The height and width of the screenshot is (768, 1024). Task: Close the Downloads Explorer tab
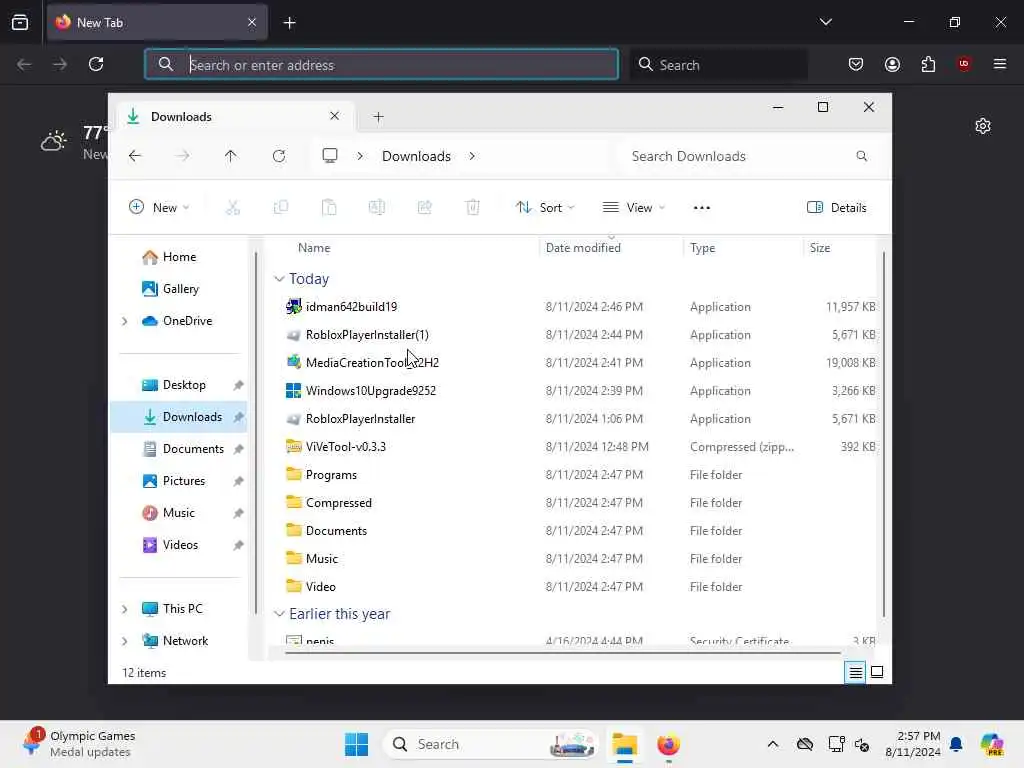(334, 116)
